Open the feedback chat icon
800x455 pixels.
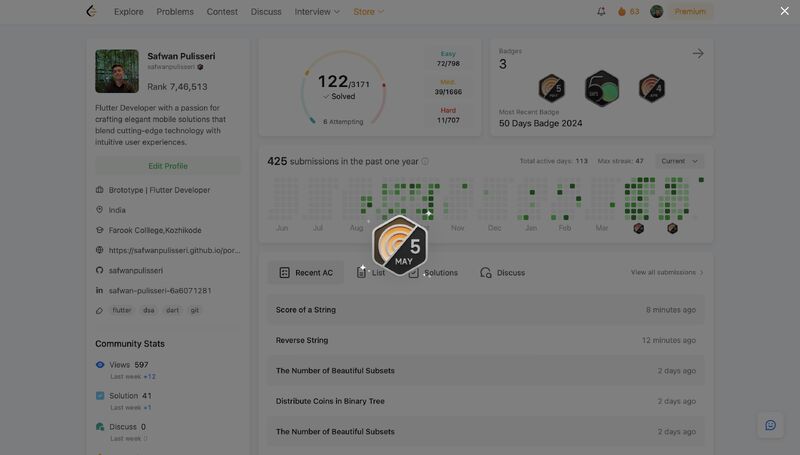[x=770, y=425]
